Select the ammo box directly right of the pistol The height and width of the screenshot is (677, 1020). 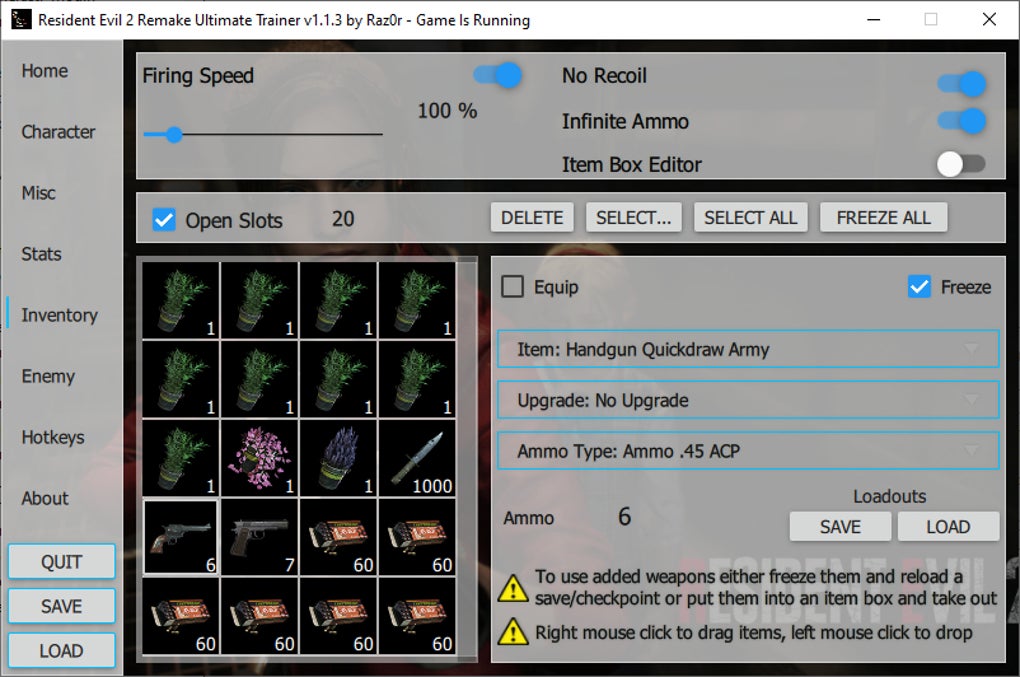pyautogui.click(x=338, y=537)
